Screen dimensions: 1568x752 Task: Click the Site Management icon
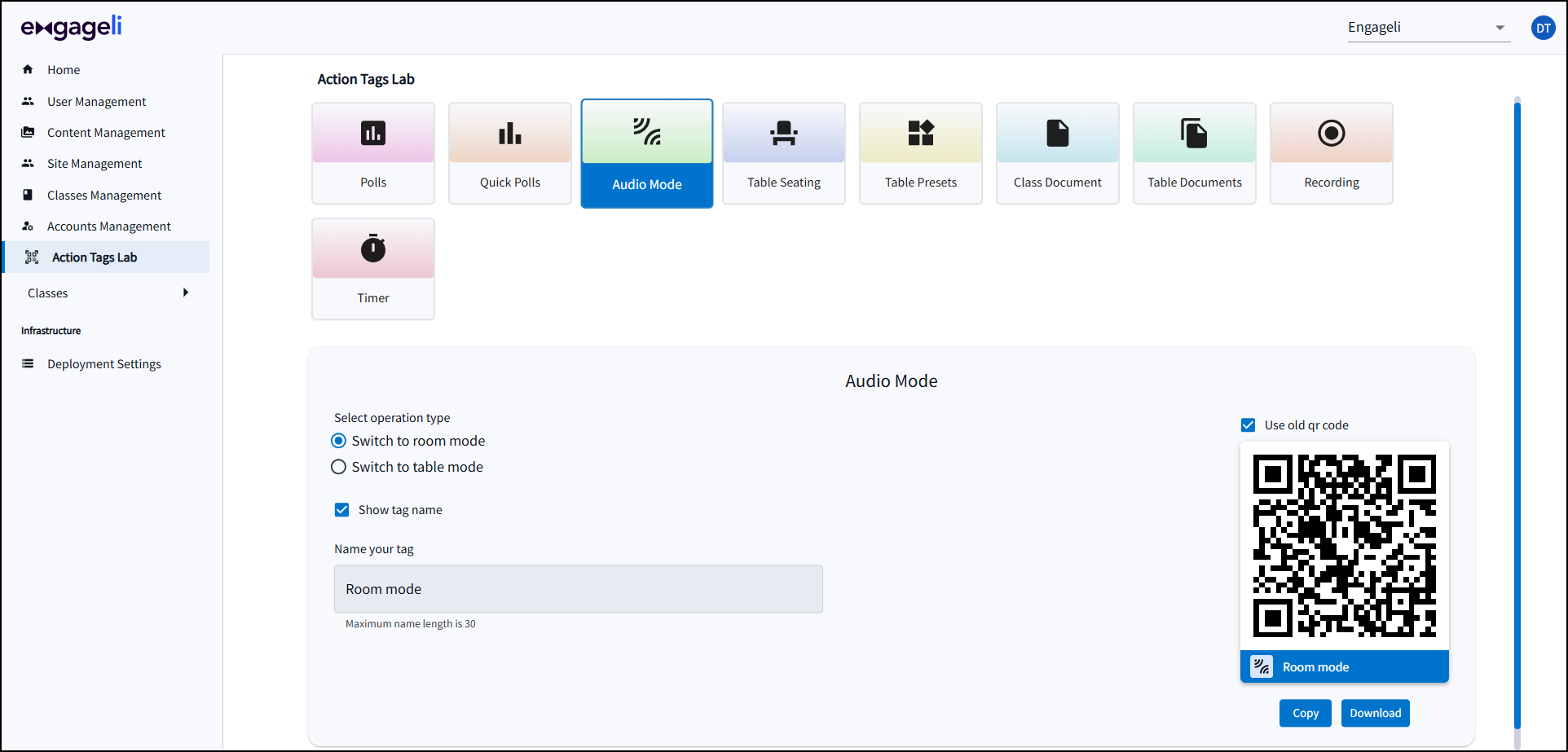(x=28, y=163)
